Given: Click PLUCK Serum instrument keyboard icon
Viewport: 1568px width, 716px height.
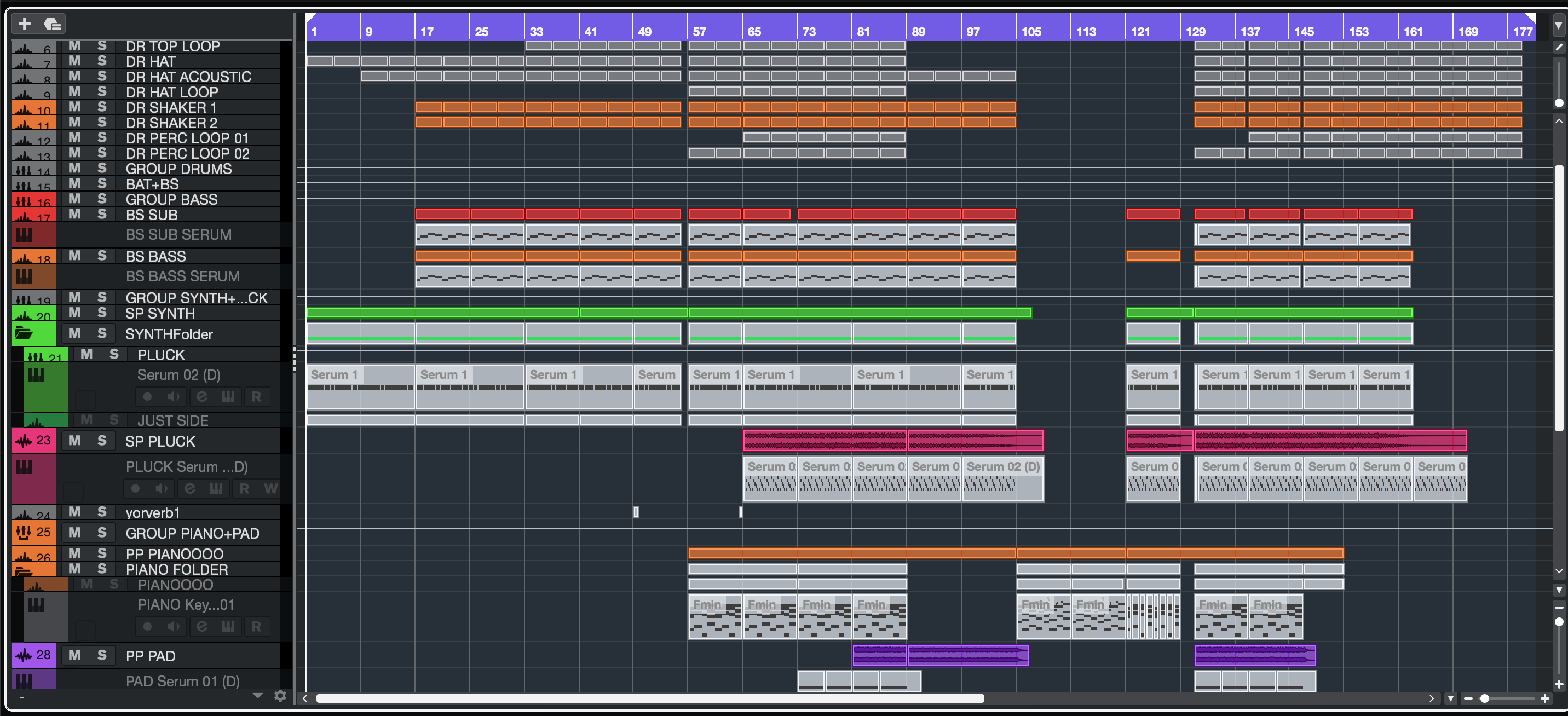Looking at the screenshot, I should point(24,467).
